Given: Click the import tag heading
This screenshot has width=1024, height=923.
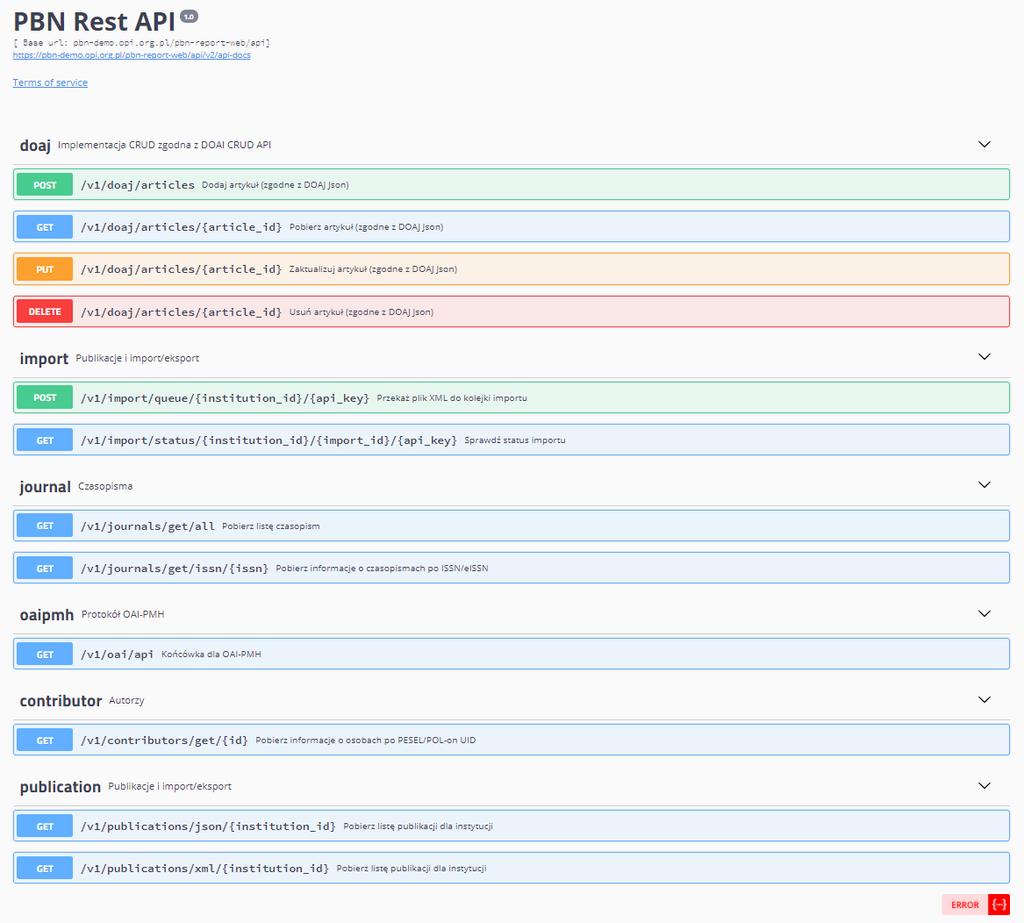Looking at the screenshot, I should pos(44,359).
